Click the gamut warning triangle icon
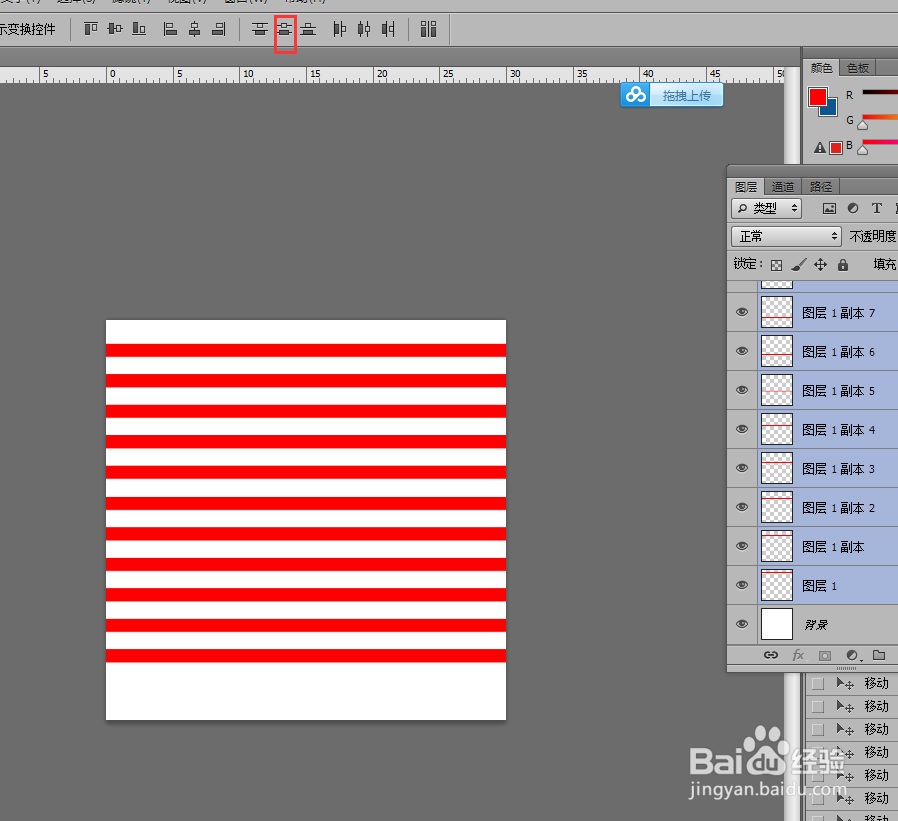 [x=820, y=148]
